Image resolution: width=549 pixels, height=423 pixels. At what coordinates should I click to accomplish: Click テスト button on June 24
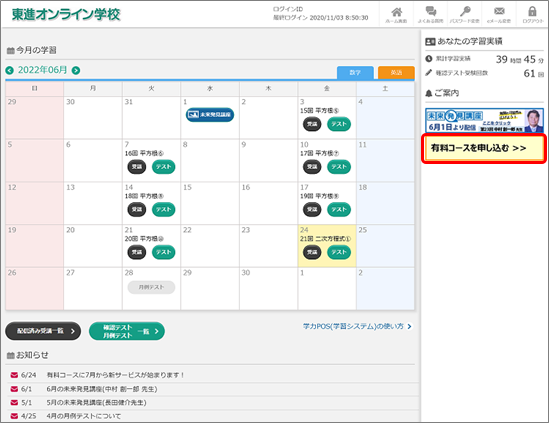[x=339, y=252]
